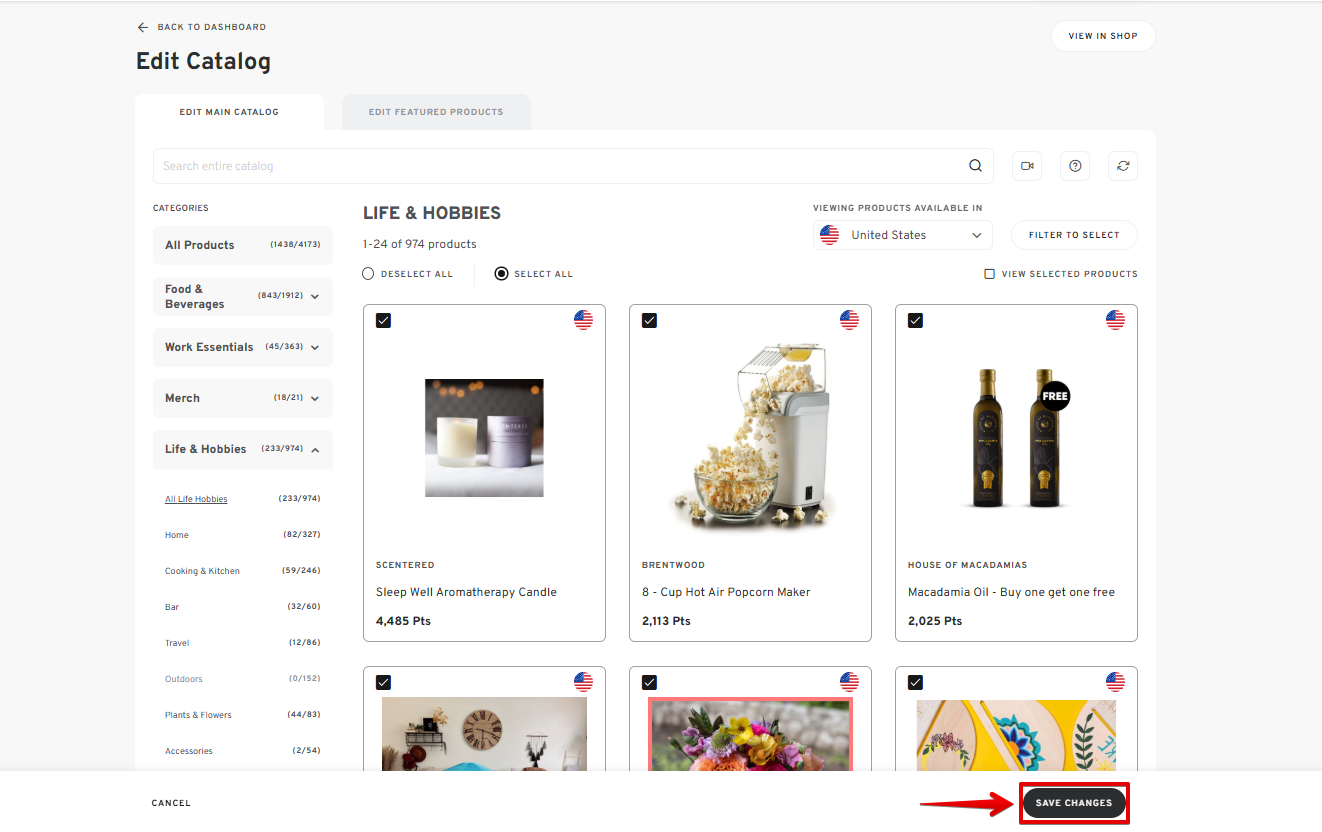1322x832 pixels.
Task: Click the Save Changes button
Action: (1074, 803)
